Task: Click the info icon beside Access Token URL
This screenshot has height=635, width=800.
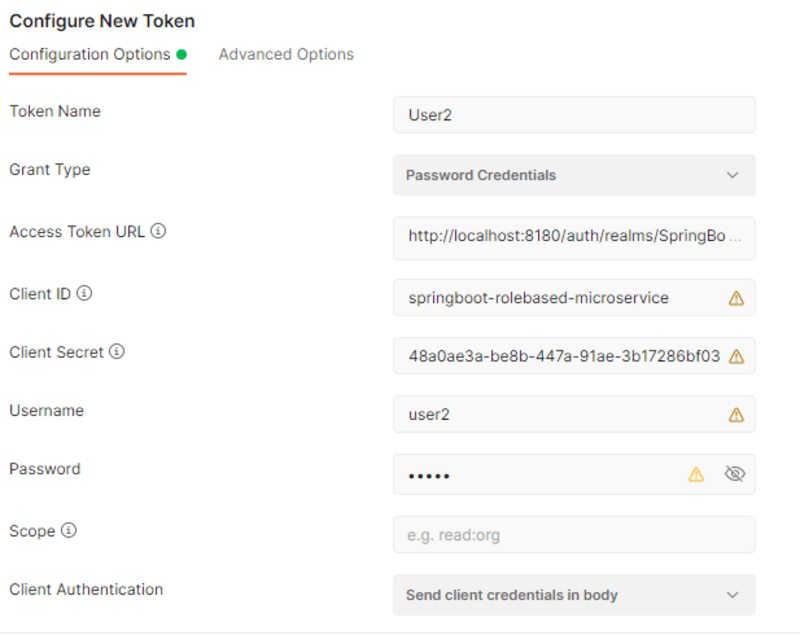Action: 158,231
